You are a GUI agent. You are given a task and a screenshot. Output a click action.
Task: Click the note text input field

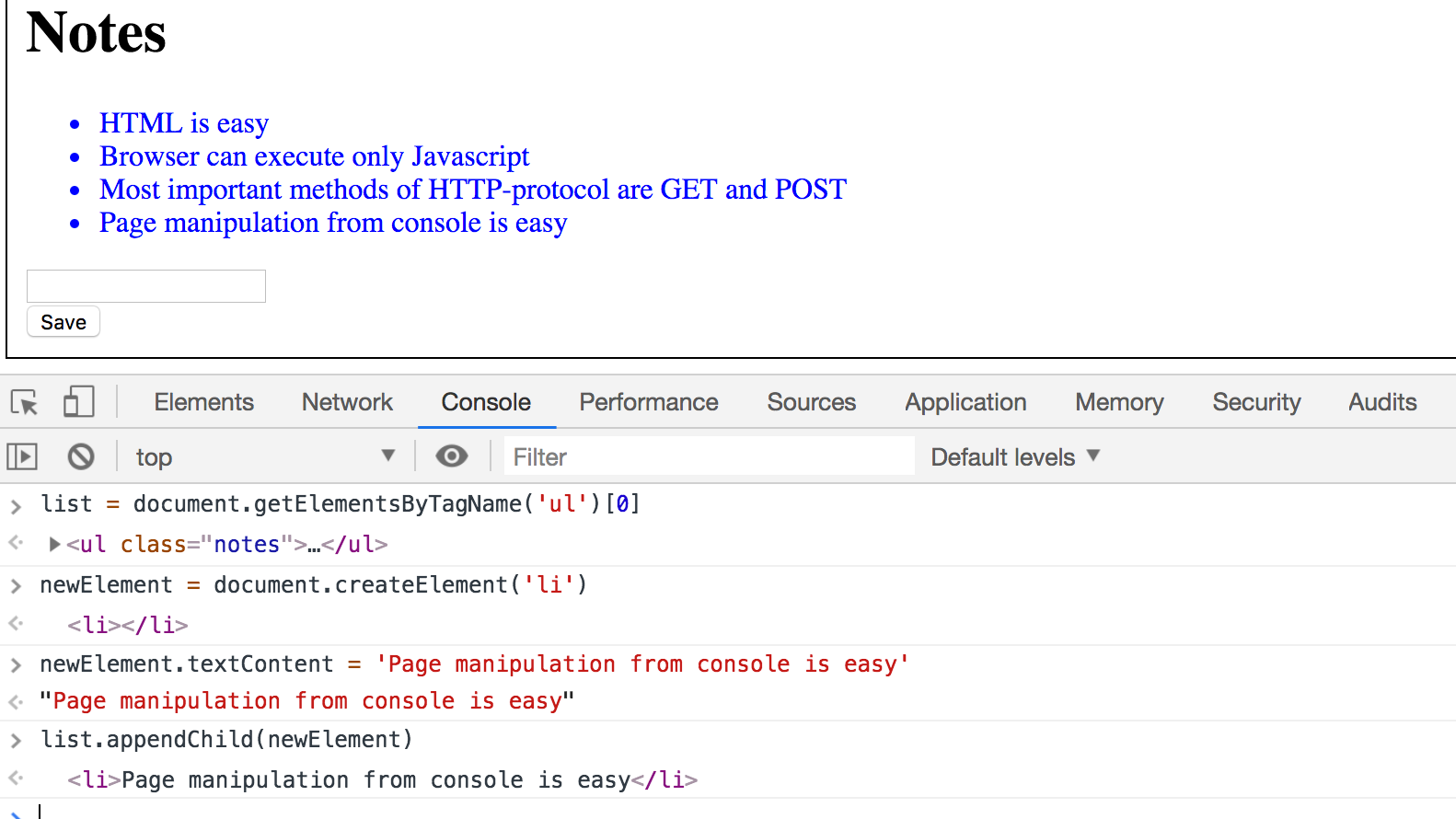146,286
